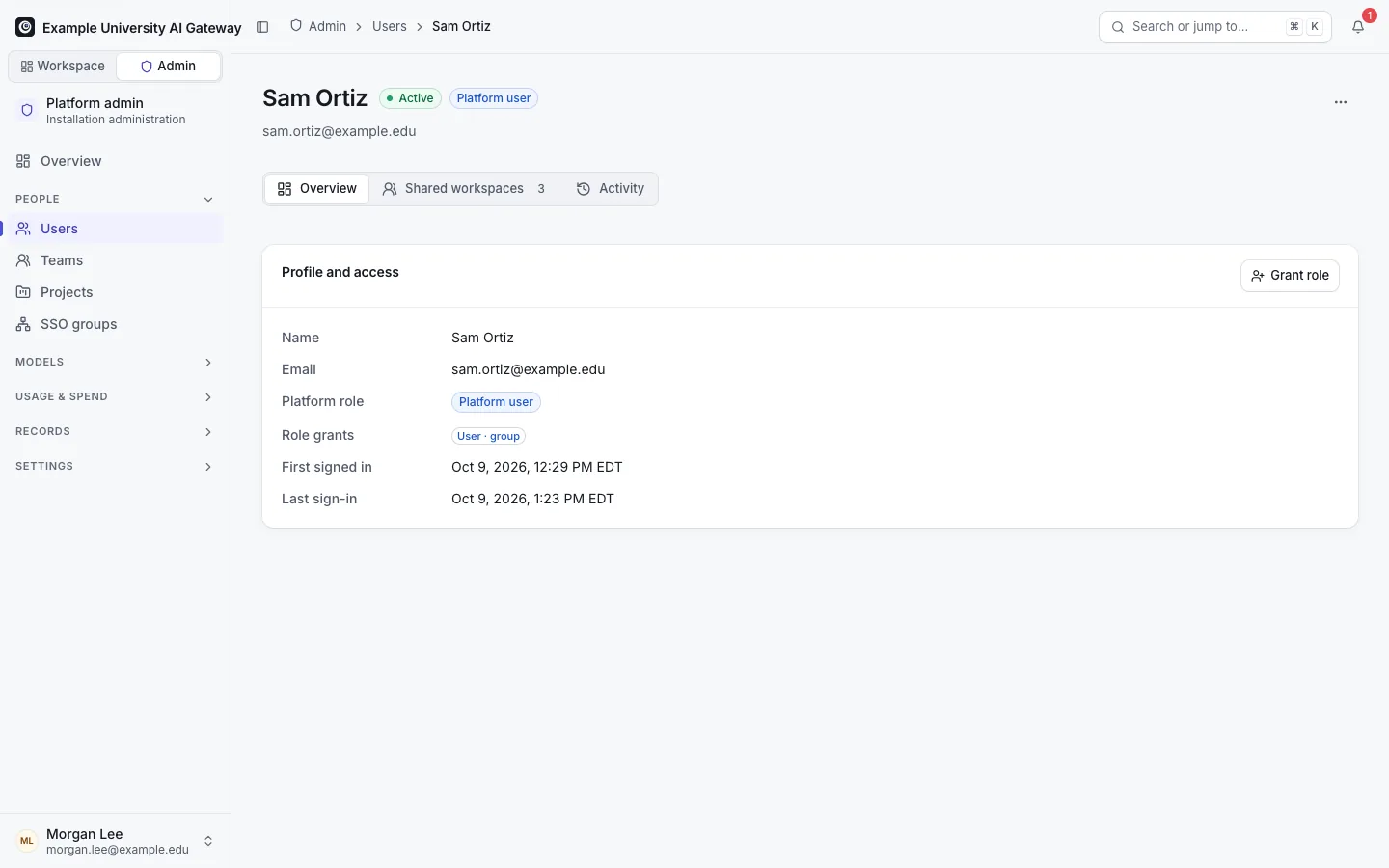Viewport: 1389px width, 868px height.
Task: Select the Overview tab
Action: [x=317, y=189]
